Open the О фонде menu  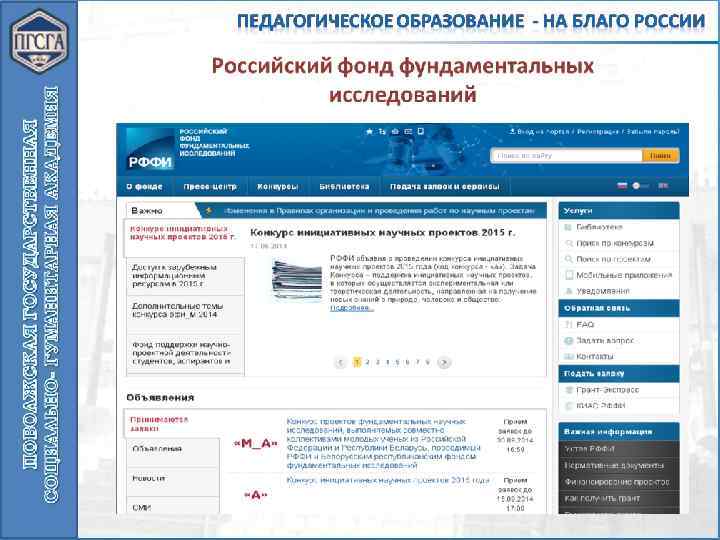[145, 187]
